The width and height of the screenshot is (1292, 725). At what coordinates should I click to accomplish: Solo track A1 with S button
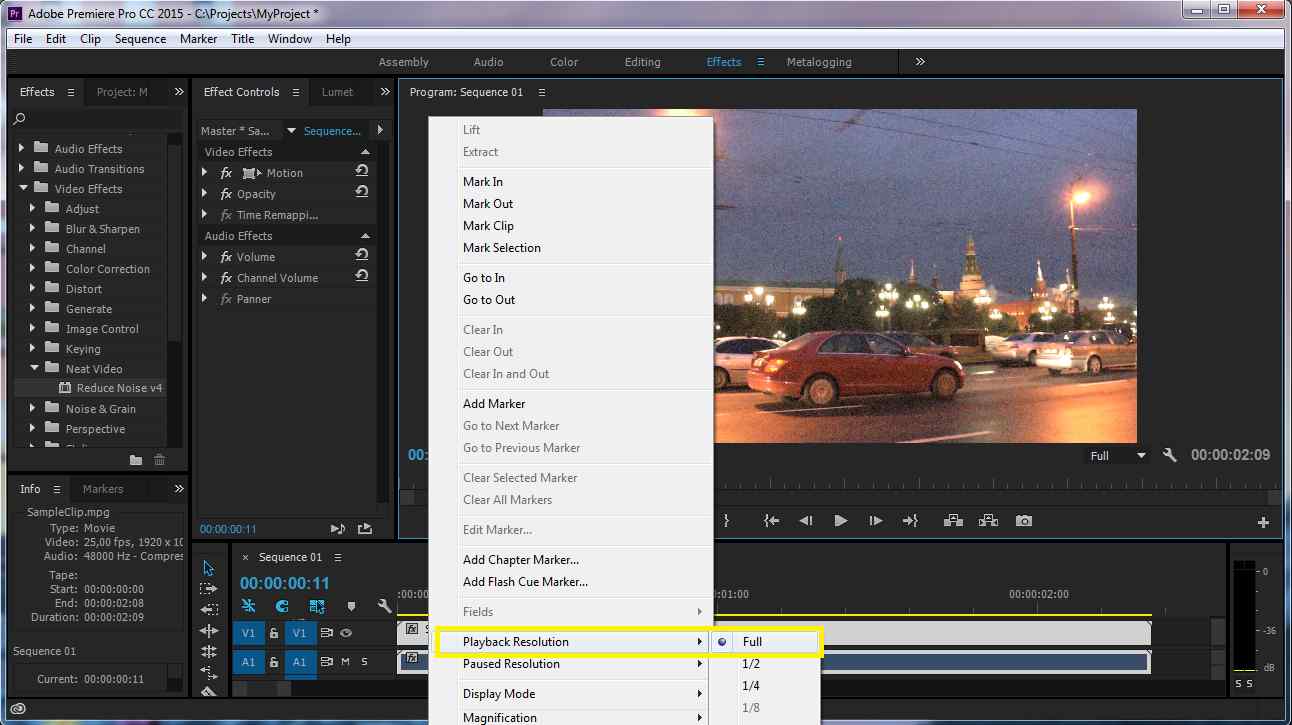click(365, 661)
